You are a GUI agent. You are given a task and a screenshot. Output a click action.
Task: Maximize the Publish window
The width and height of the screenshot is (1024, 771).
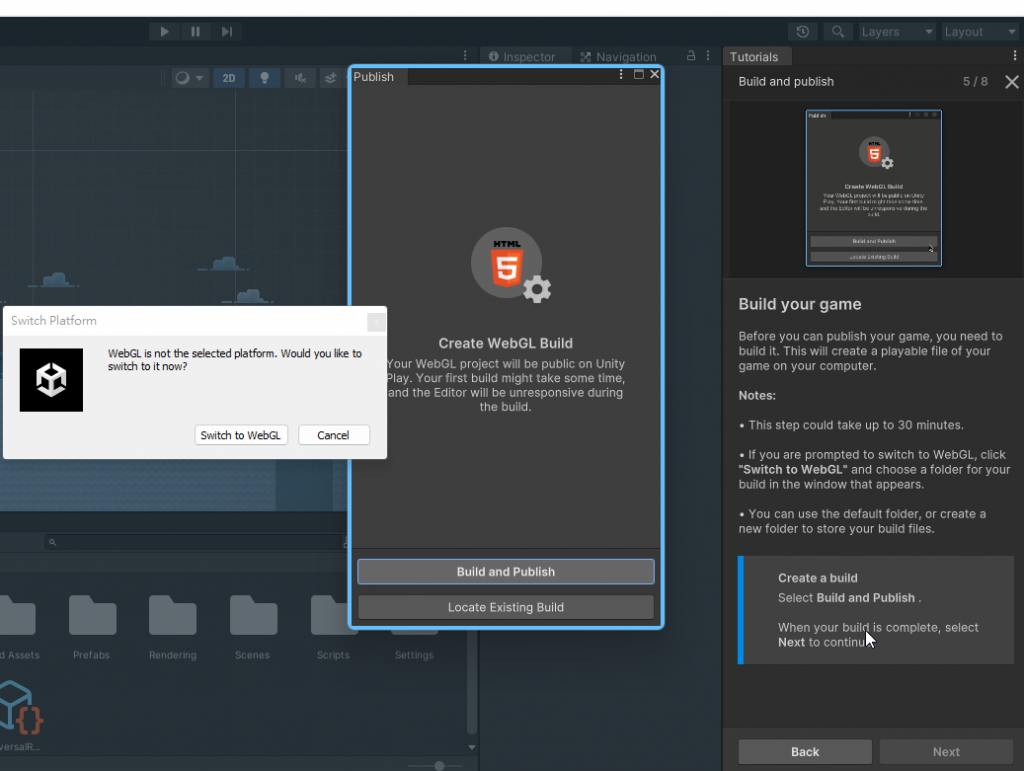639,74
